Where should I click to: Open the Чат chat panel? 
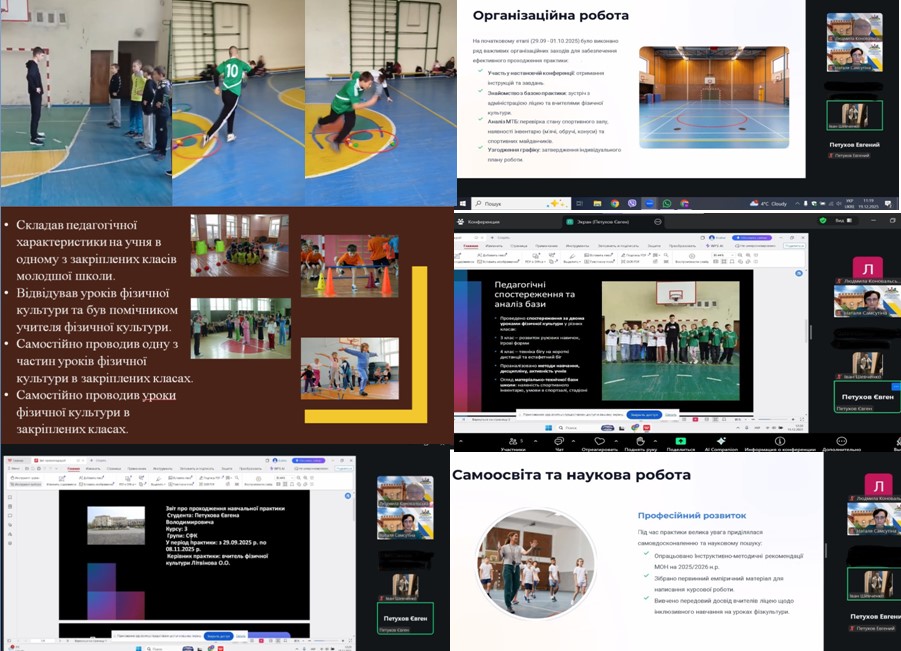click(559, 440)
